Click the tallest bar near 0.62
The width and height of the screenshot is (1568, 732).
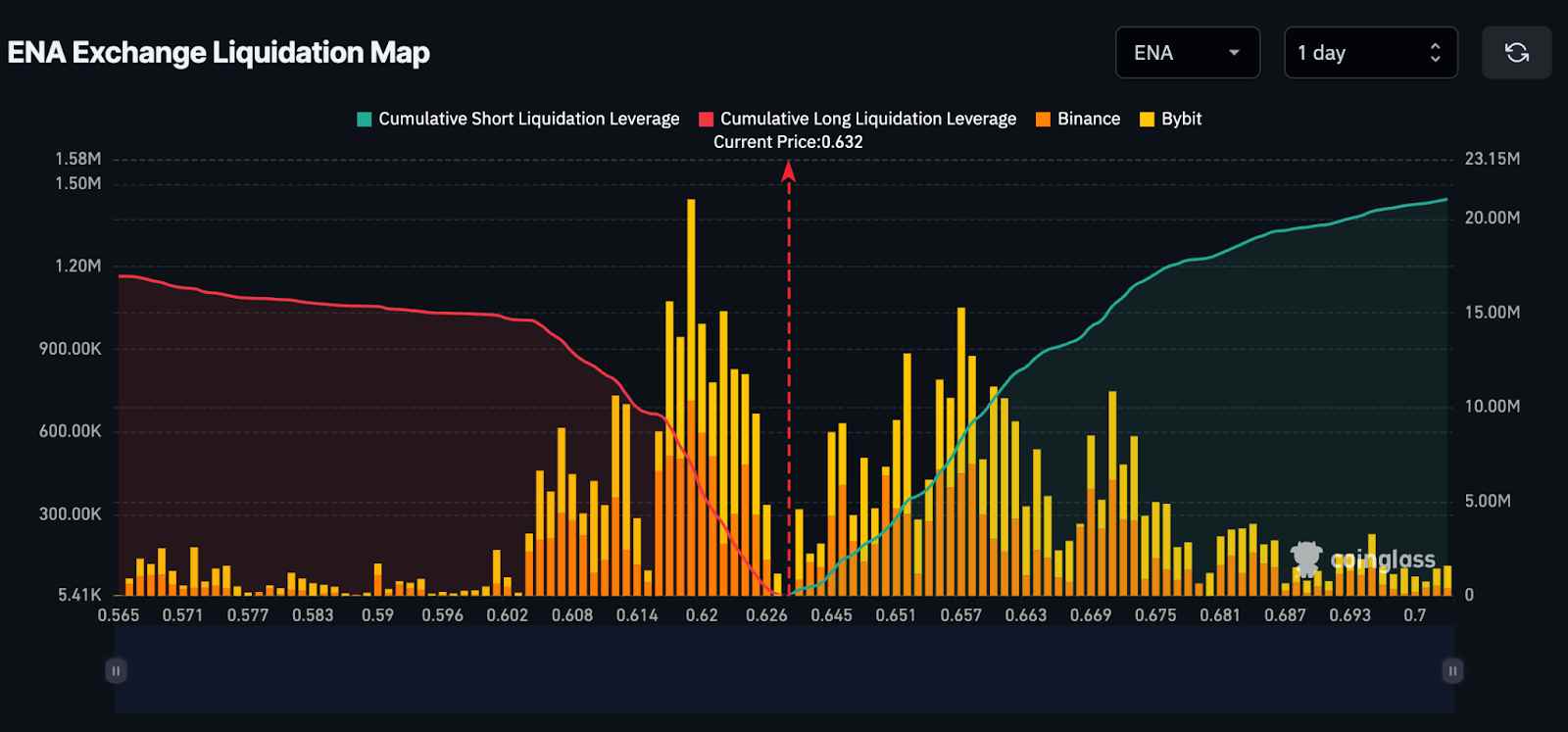point(691,294)
